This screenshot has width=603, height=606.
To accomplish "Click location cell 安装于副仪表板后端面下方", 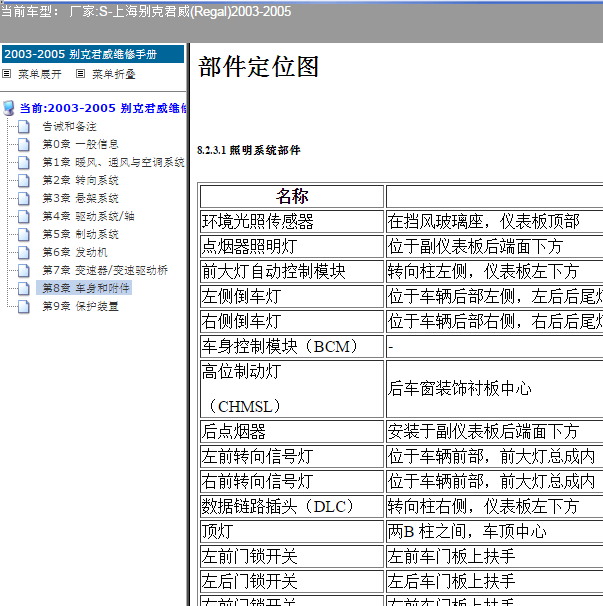I will (x=494, y=431).
